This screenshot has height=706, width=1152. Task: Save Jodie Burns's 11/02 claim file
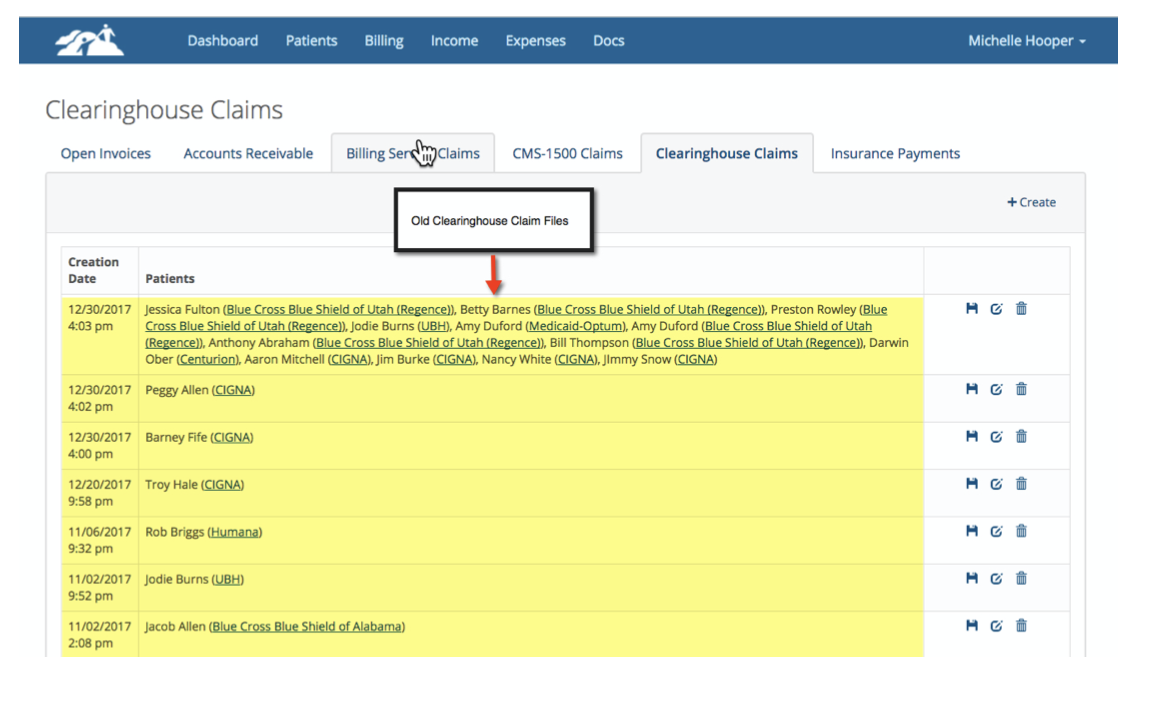click(971, 578)
